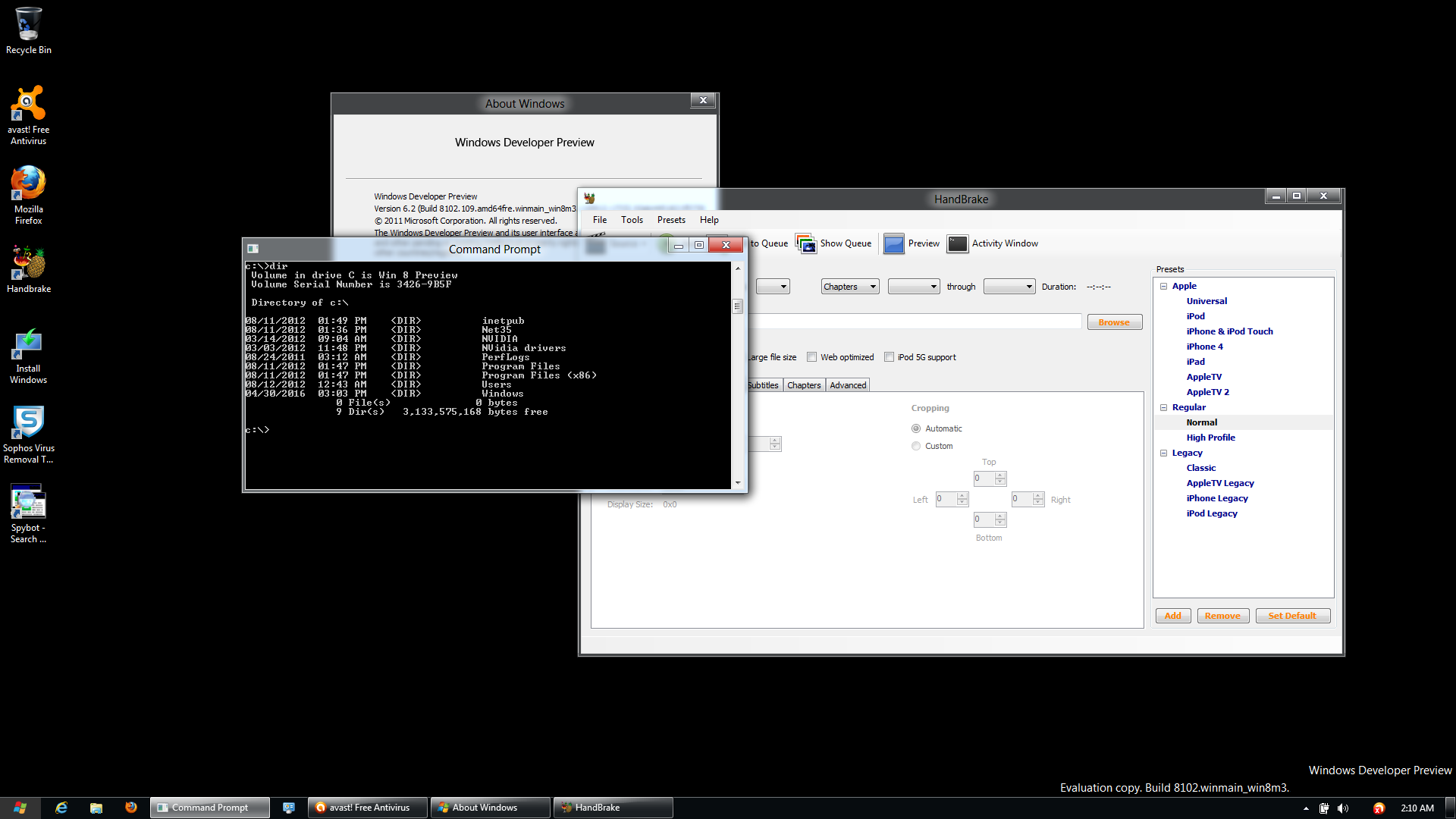Open the Presets menu
The image size is (1456, 819).
click(670, 220)
